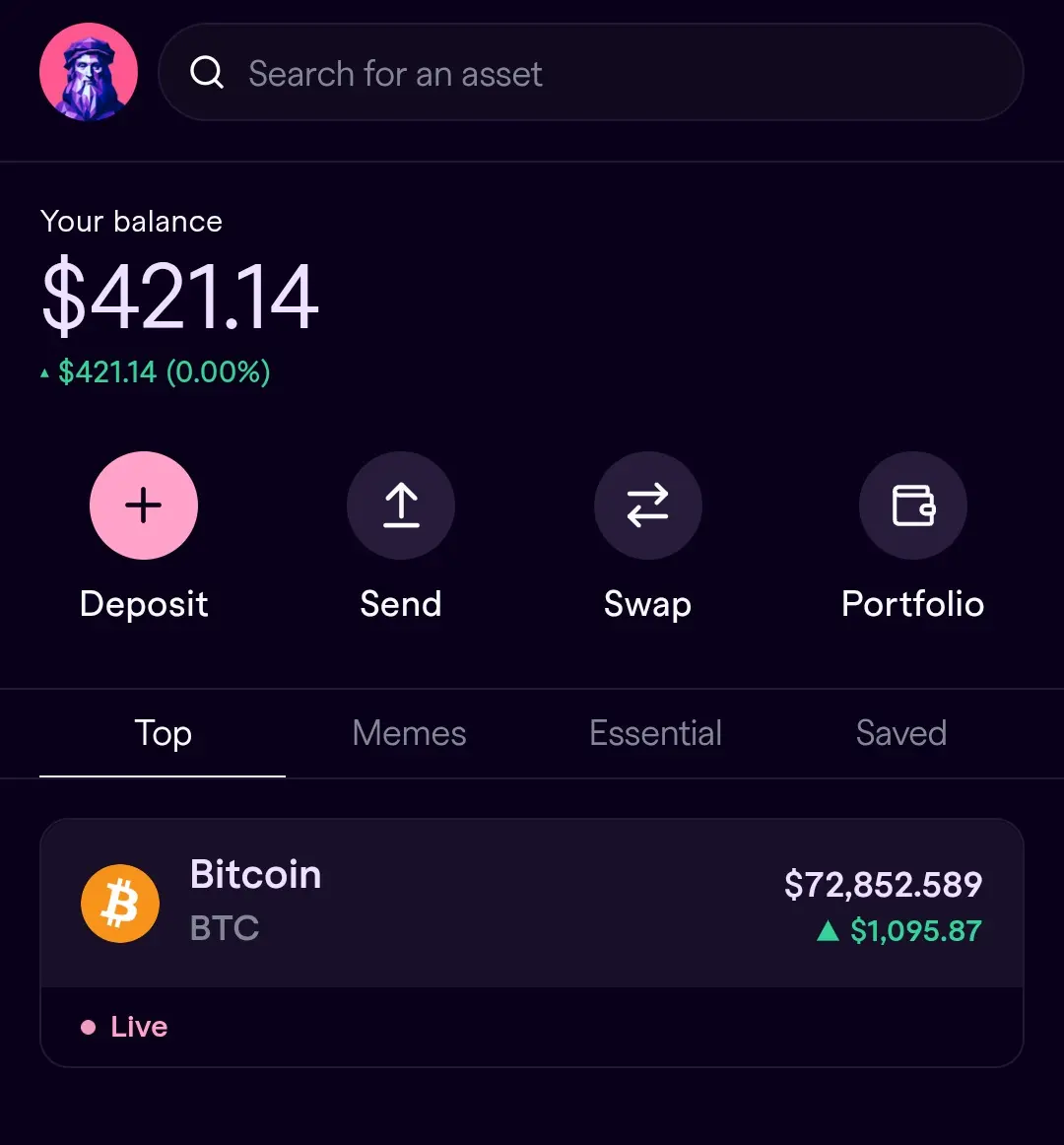Click the $421.14 balance amount
This screenshot has width=1064, height=1145.
[179, 297]
